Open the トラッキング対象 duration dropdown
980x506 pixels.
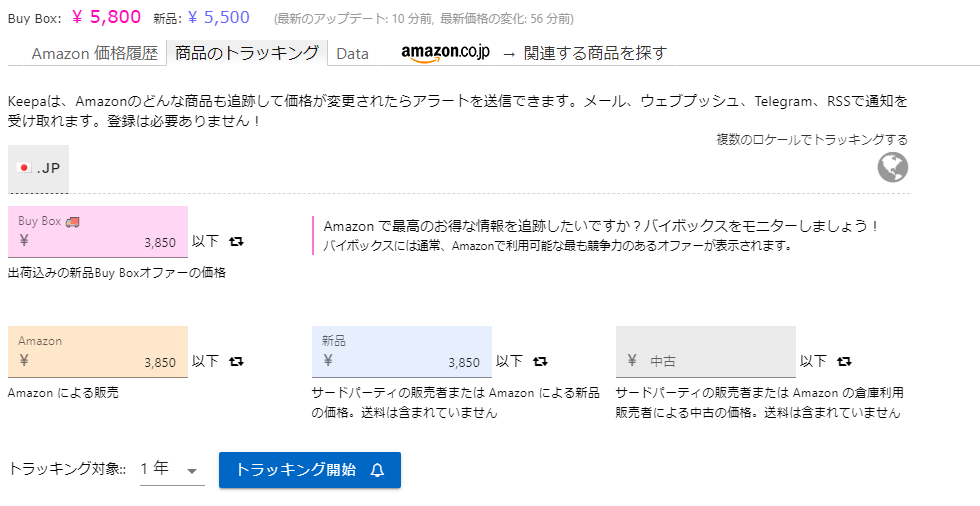click(x=171, y=469)
